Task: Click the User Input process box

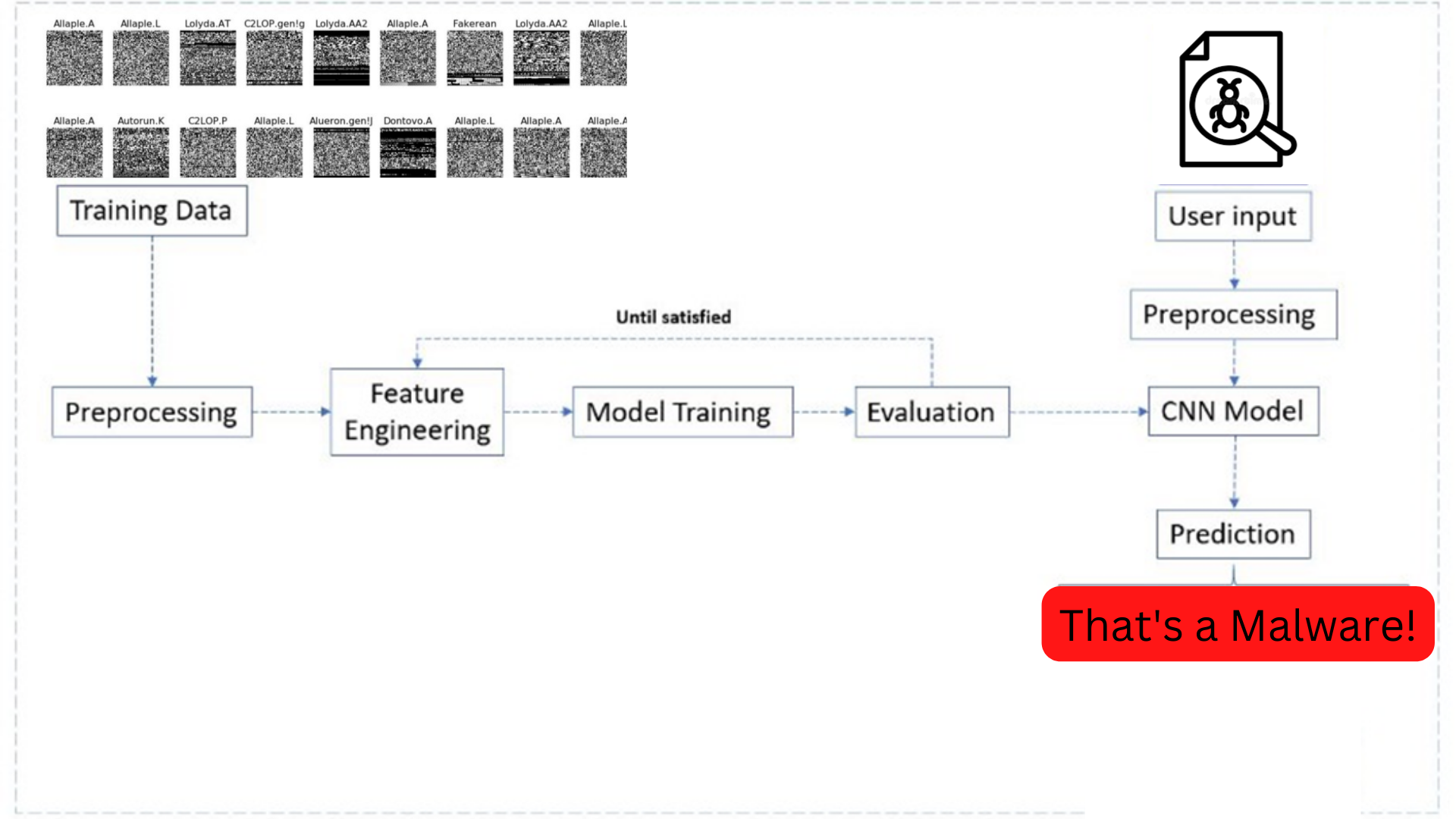Action: click(1233, 216)
